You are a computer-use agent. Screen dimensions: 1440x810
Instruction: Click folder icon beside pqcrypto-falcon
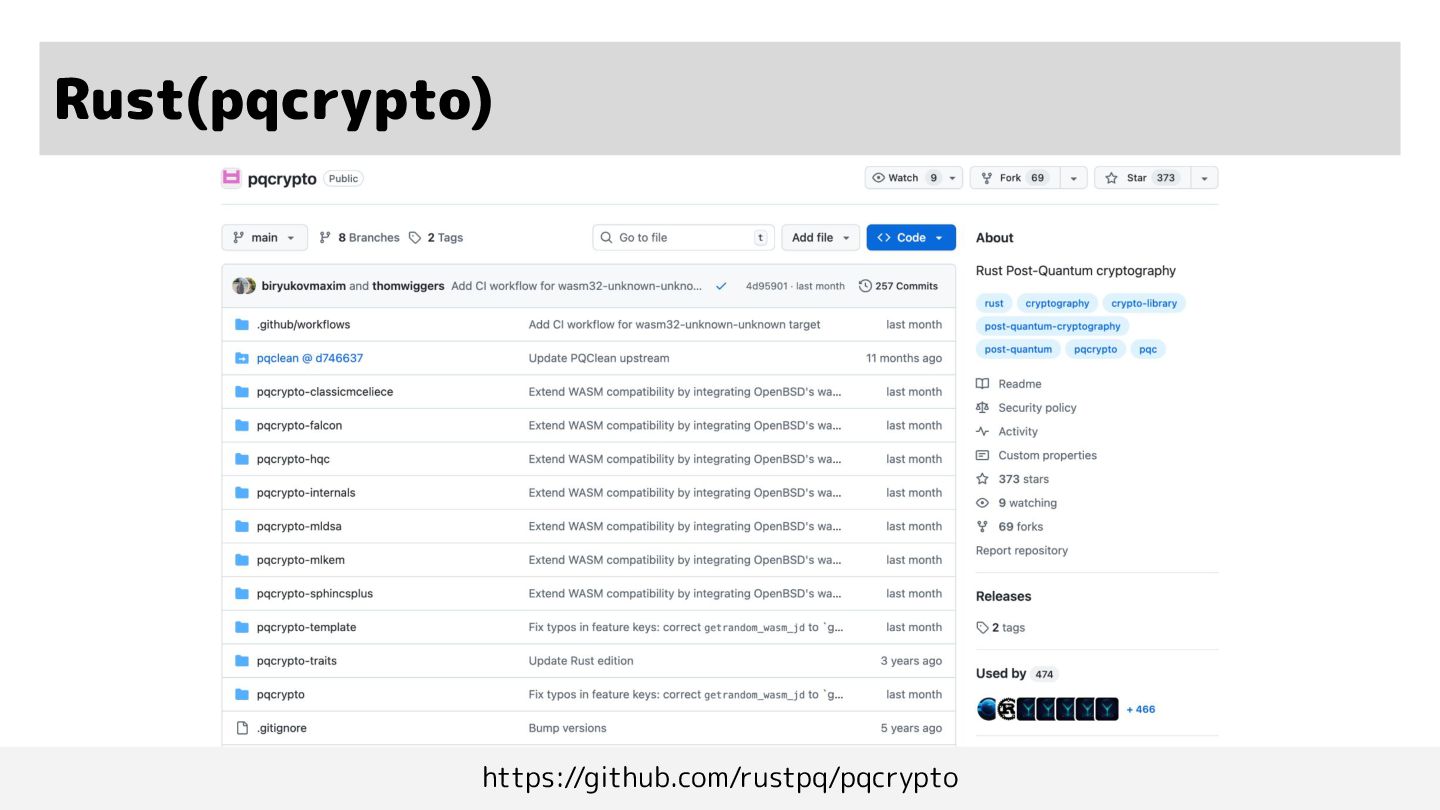coord(241,425)
